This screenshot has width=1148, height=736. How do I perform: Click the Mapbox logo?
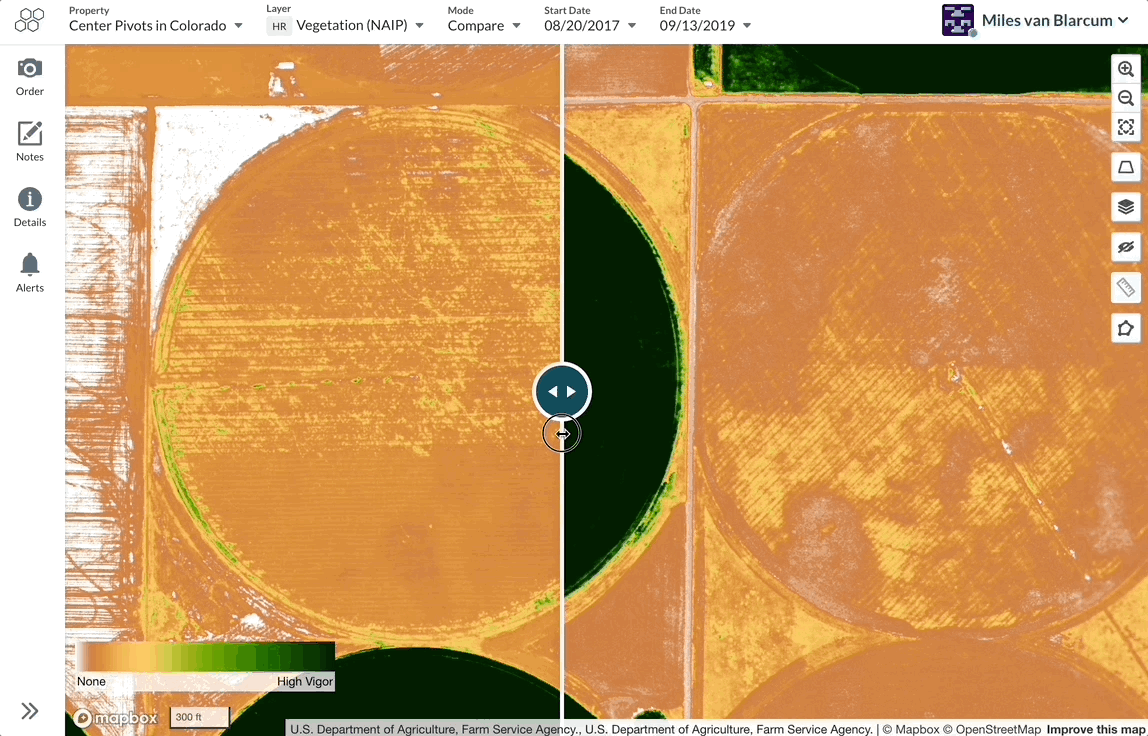pyautogui.click(x=116, y=718)
